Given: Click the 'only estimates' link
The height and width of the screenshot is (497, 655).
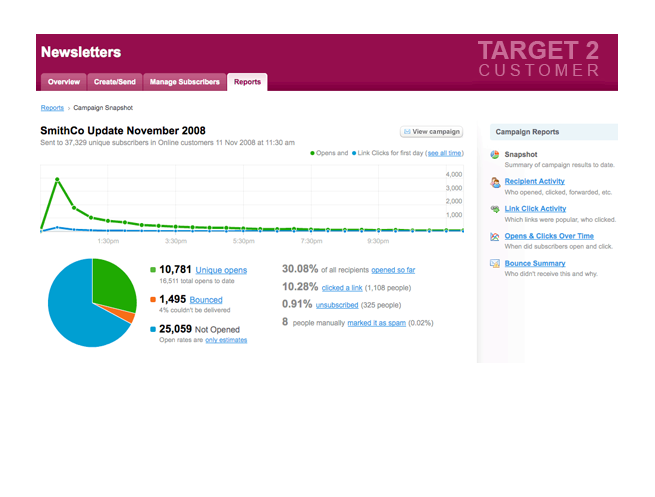Looking at the screenshot, I should [226, 340].
